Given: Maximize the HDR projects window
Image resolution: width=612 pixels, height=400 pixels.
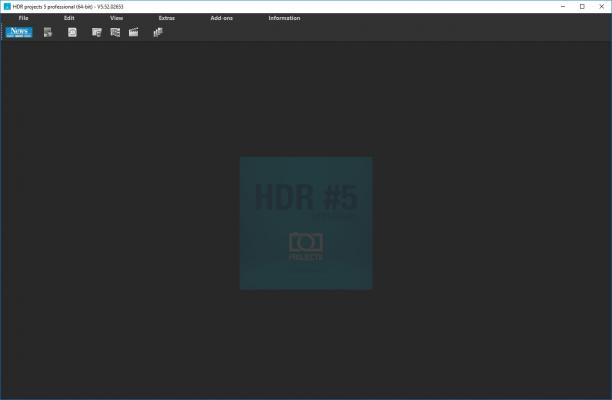Looking at the screenshot, I should 582,7.
